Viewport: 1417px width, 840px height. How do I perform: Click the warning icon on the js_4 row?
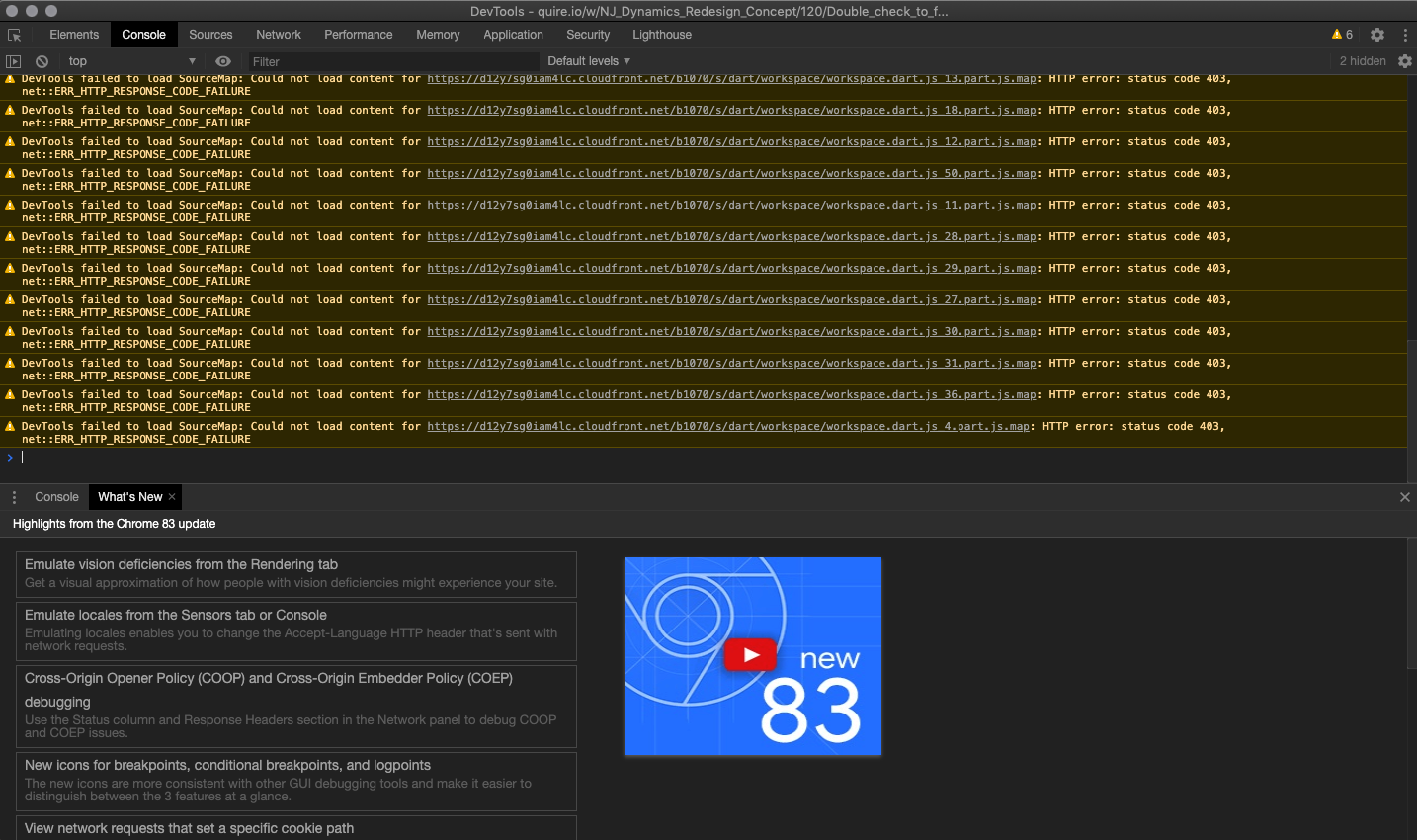click(11, 427)
